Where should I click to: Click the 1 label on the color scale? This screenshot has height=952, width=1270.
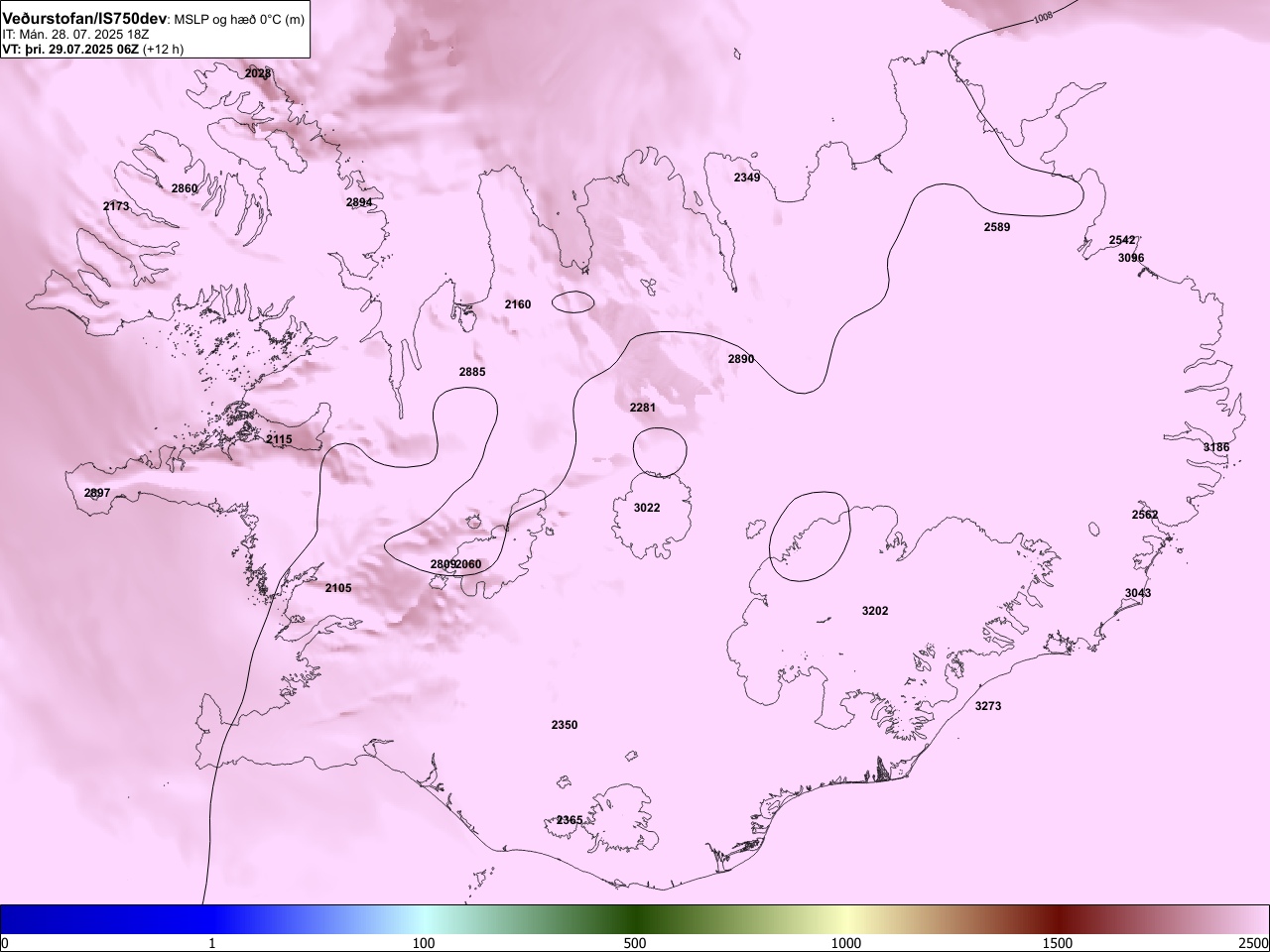212,943
